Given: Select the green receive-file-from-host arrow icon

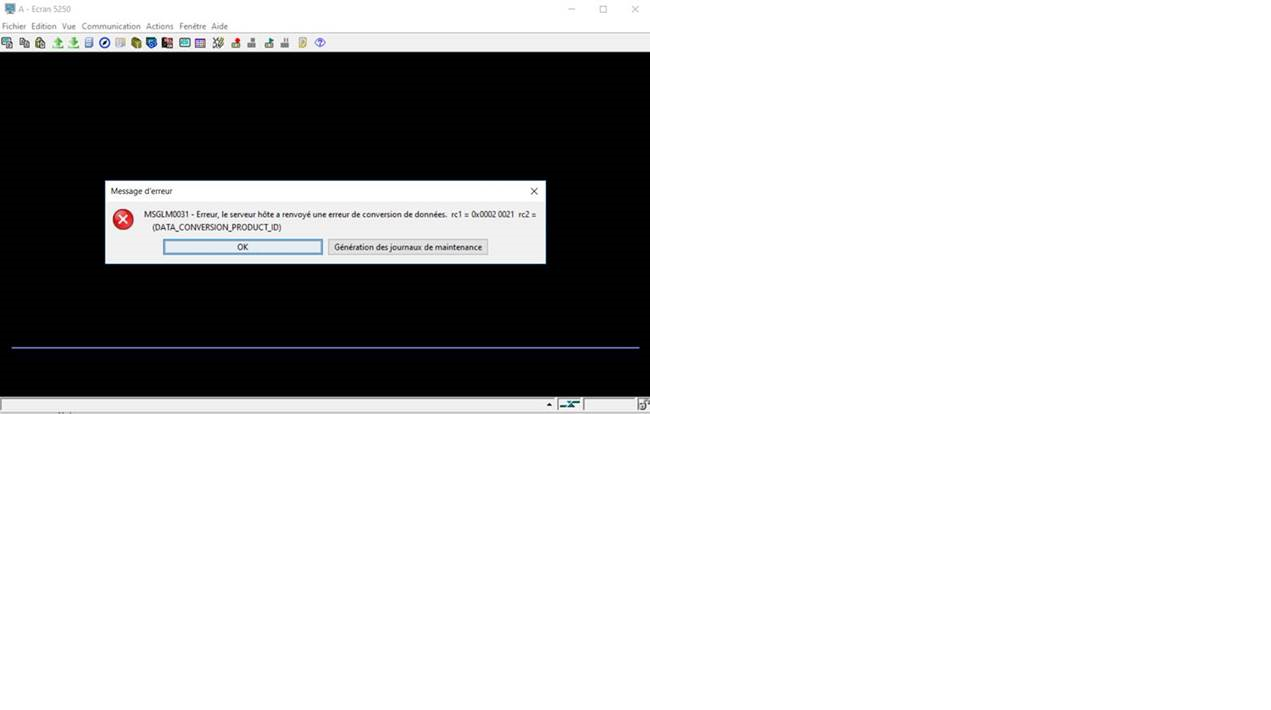Looking at the screenshot, I should 73,42.
